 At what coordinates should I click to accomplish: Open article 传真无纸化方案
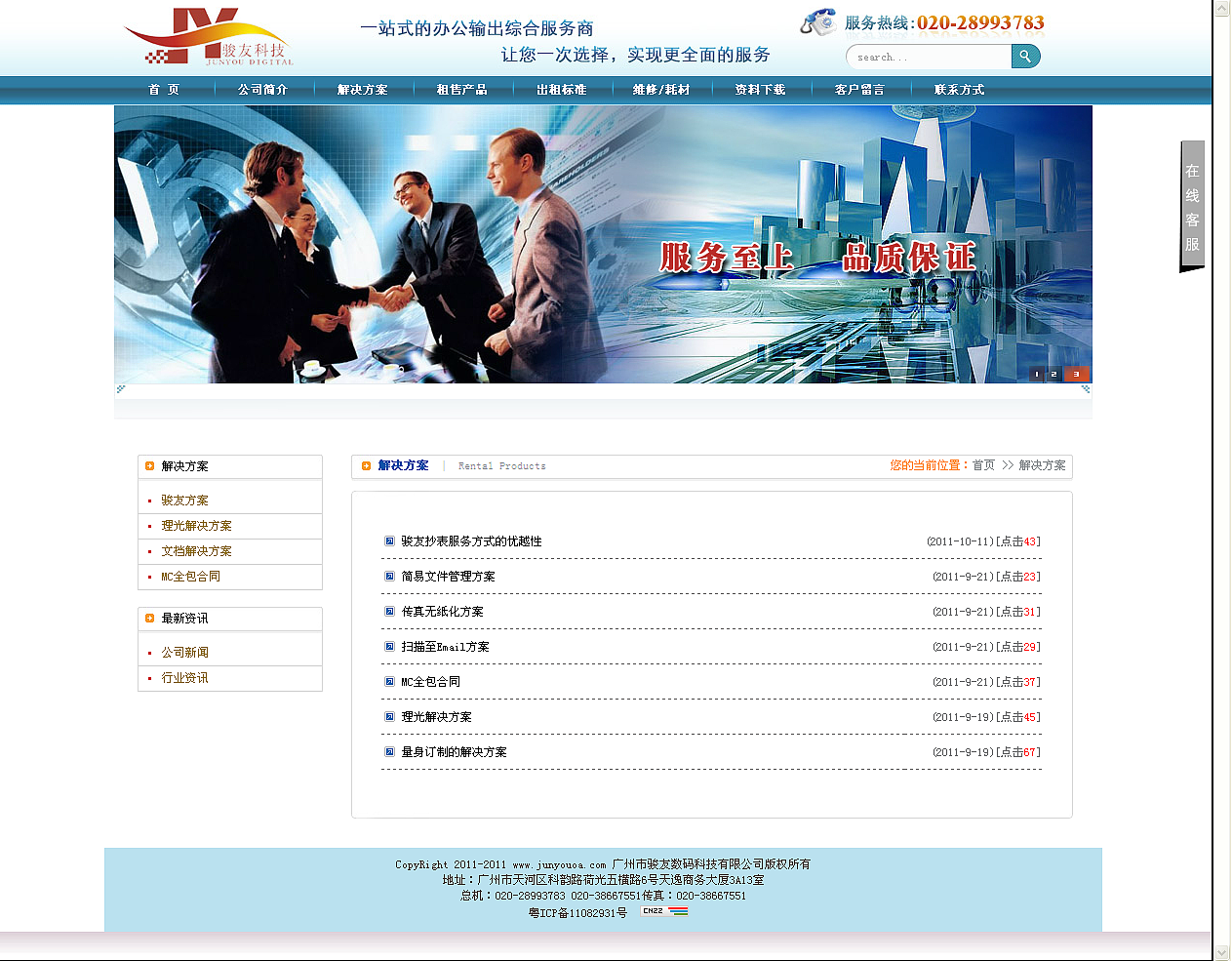tap(443, 612)
